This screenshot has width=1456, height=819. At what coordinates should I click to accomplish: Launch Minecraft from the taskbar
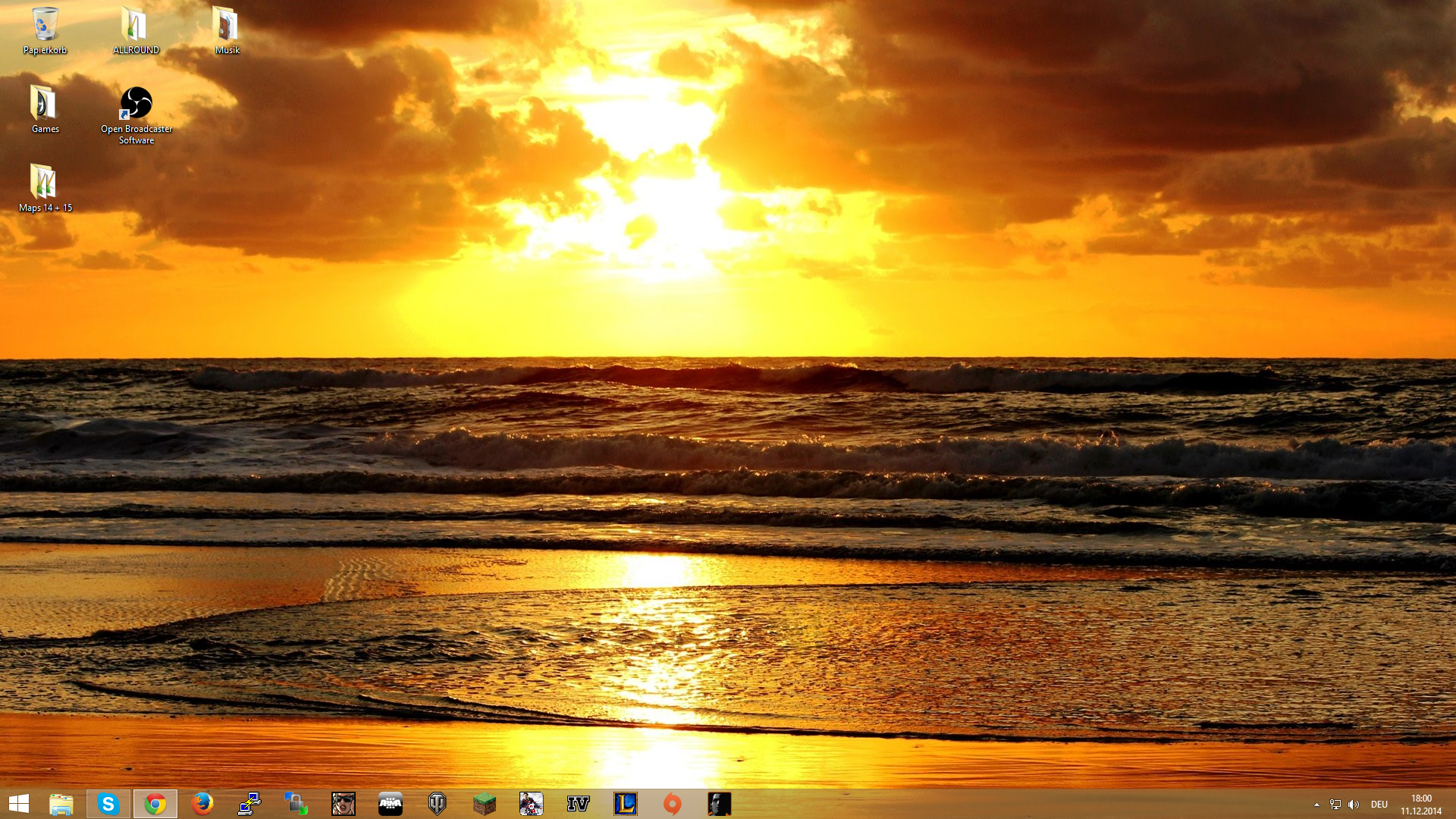click(485, 804)
